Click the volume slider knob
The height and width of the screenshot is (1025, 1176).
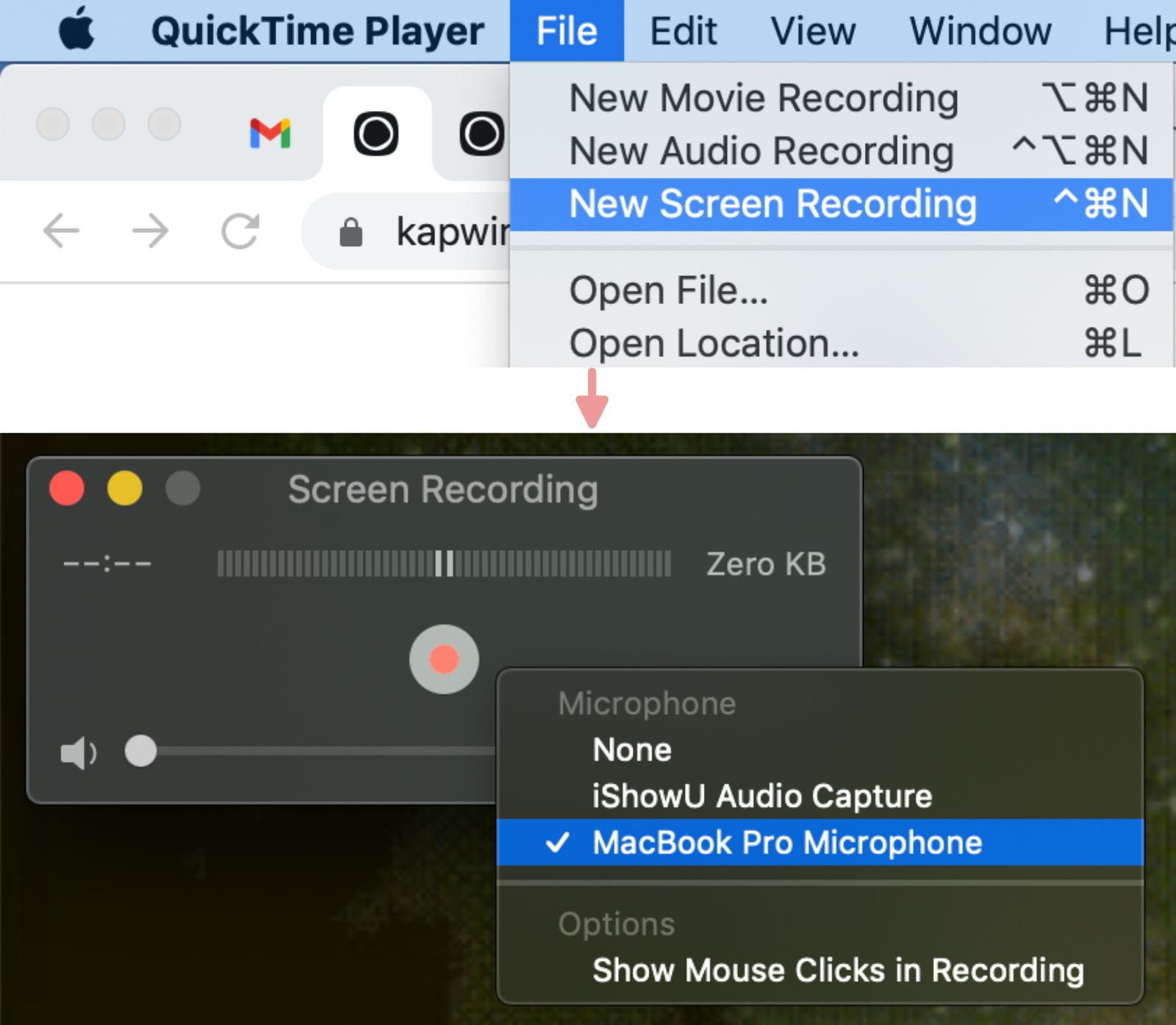pos(140,751)
